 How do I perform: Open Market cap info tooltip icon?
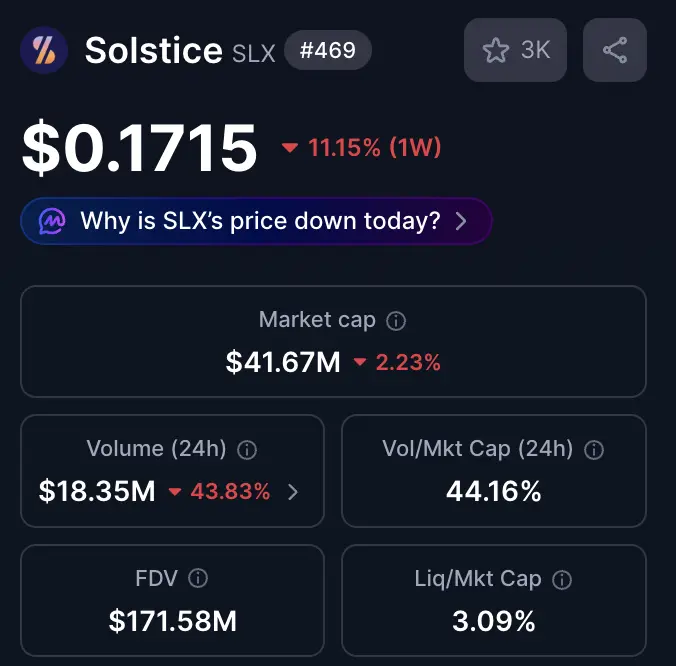tap(396, 321)
